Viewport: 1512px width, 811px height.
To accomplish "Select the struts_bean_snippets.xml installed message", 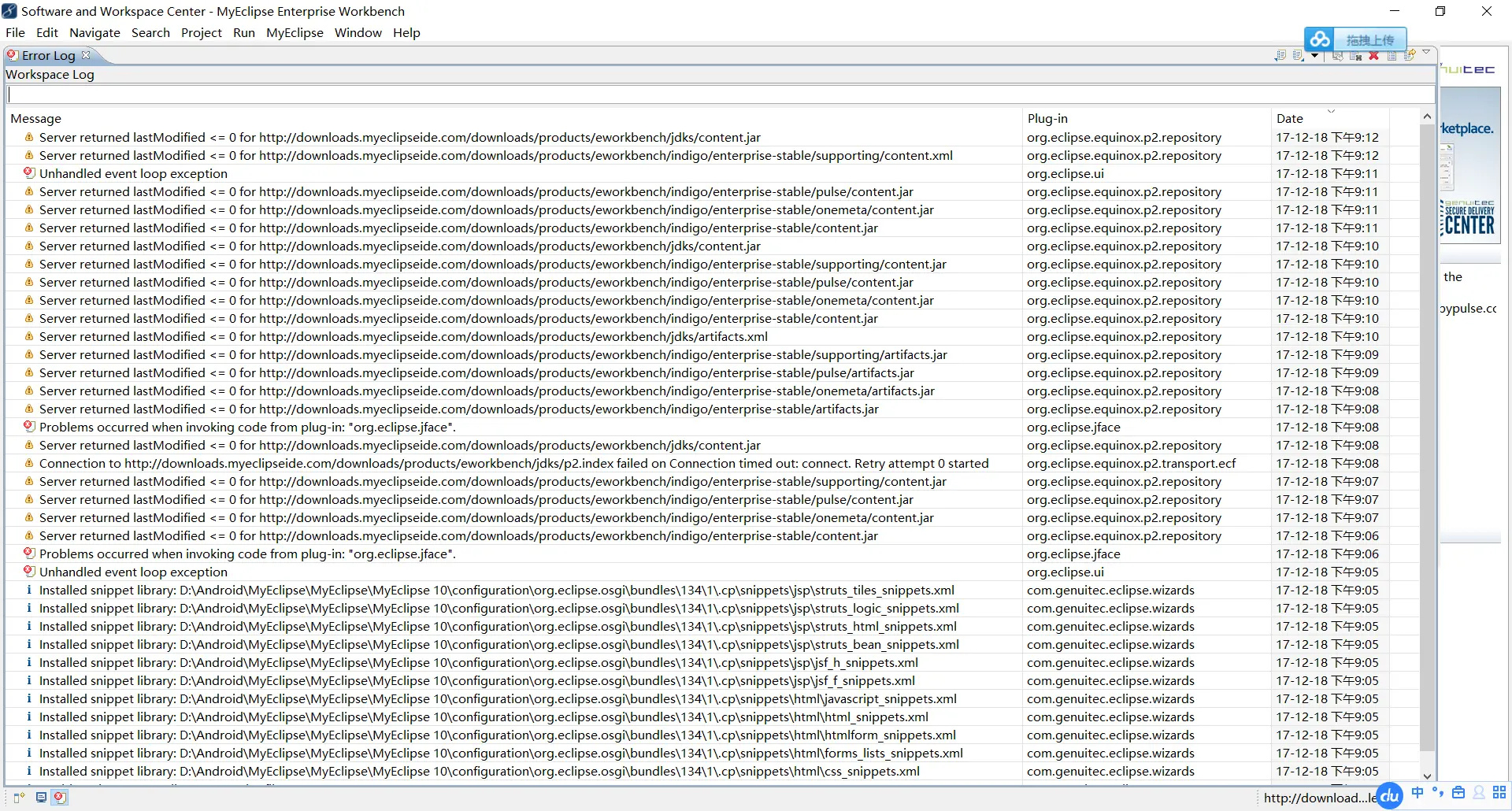I will pos(499,644).
